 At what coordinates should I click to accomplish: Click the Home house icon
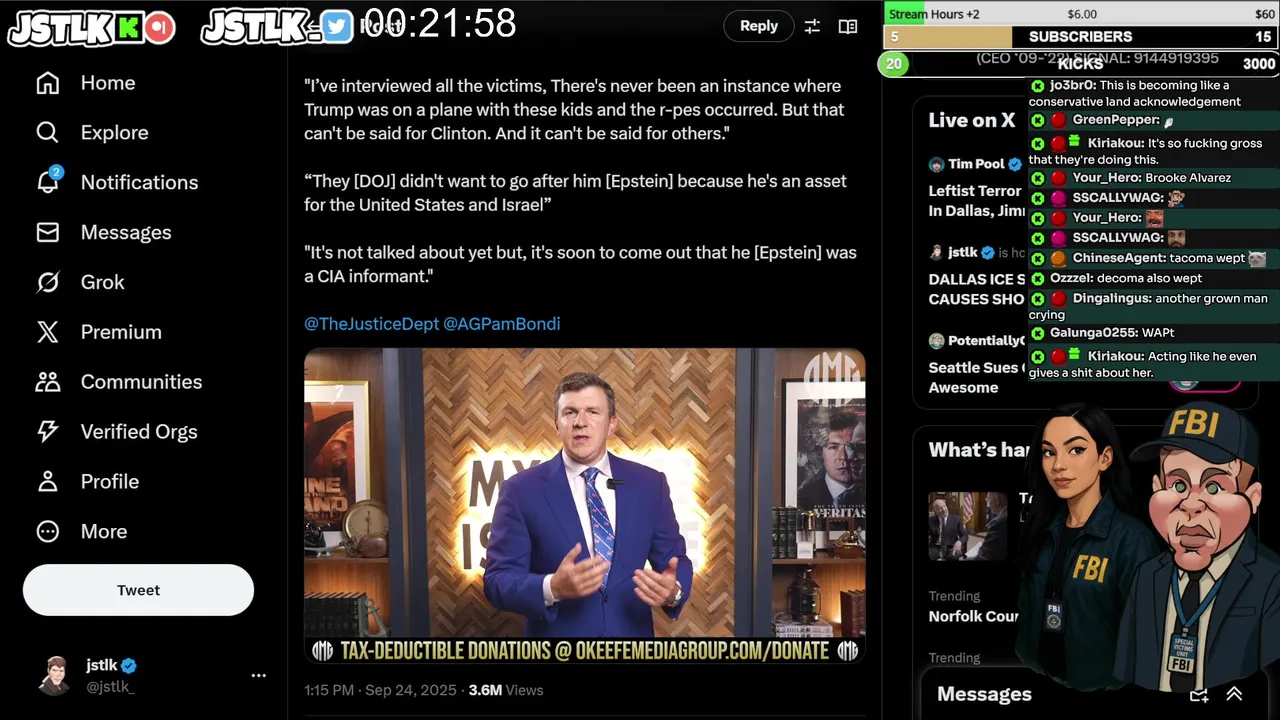click(48, 83)
